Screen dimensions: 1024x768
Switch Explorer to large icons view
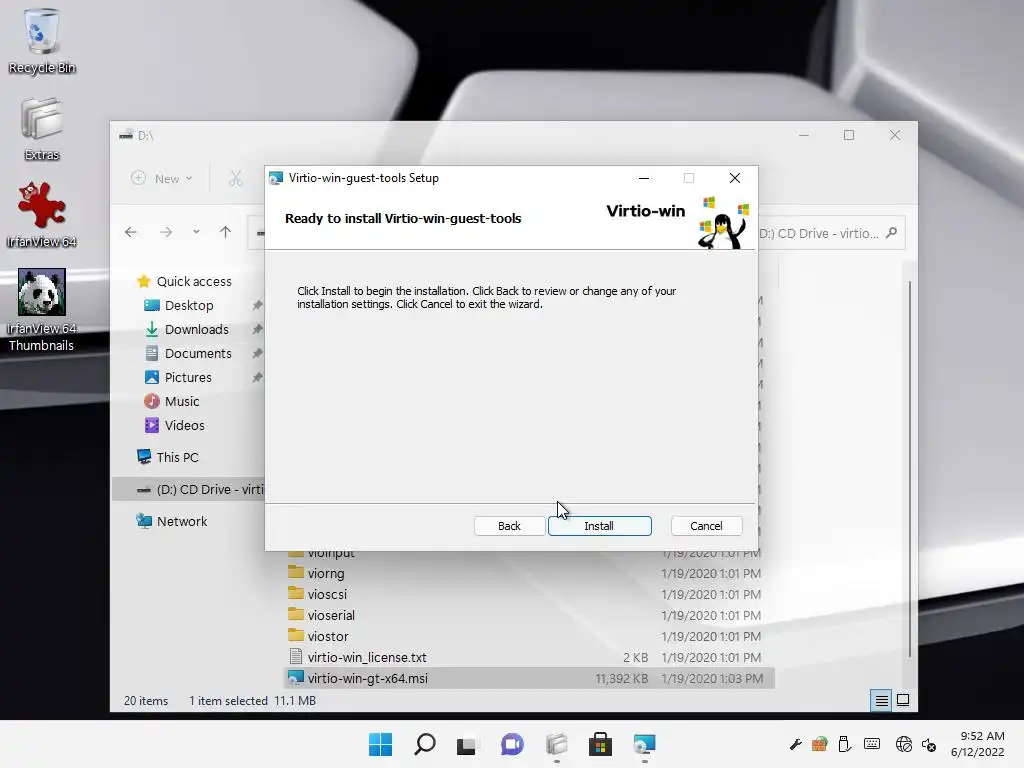[x=903, y=701]
